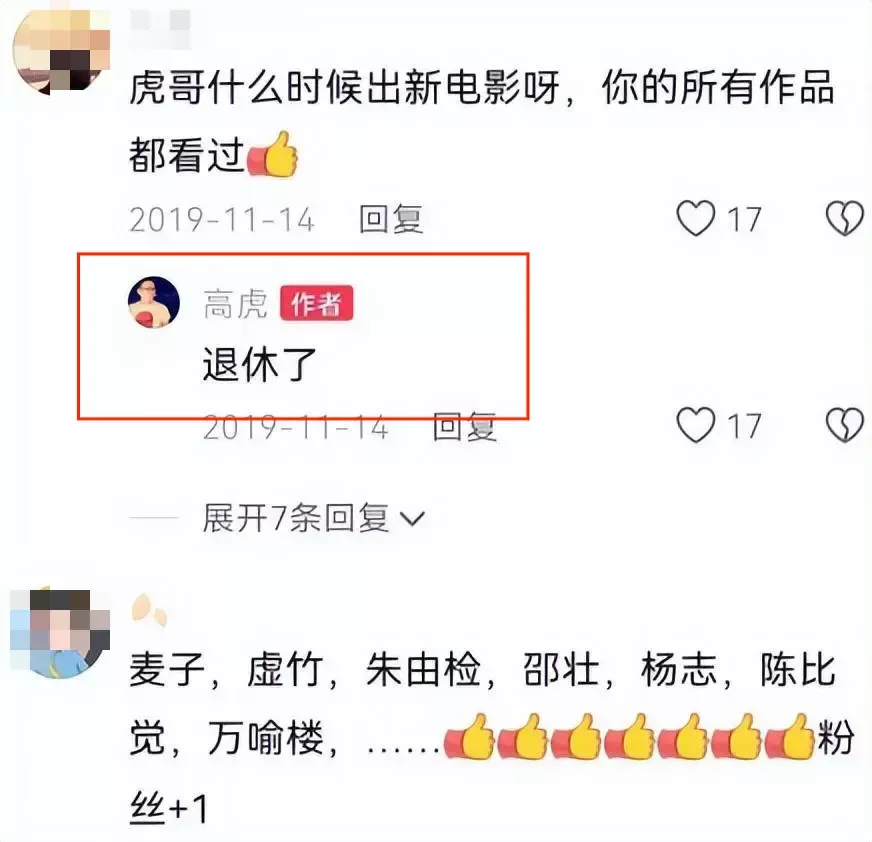This screenshot has width=872, height=842.
Task: Like 高虎's reply 退休了 with the heart
Action: click(695, 425)
